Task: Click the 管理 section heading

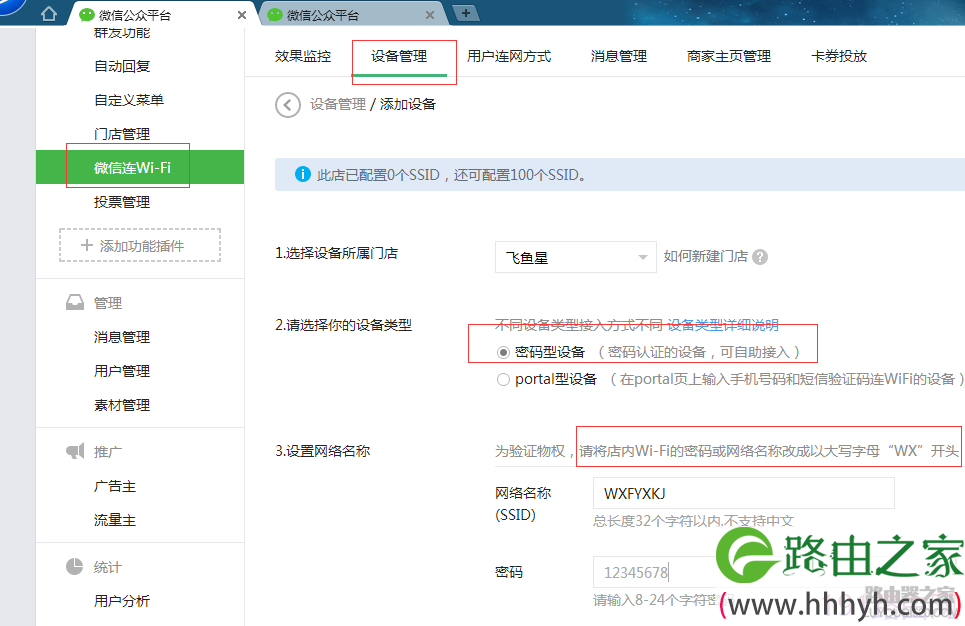Action: click(108, 303)
